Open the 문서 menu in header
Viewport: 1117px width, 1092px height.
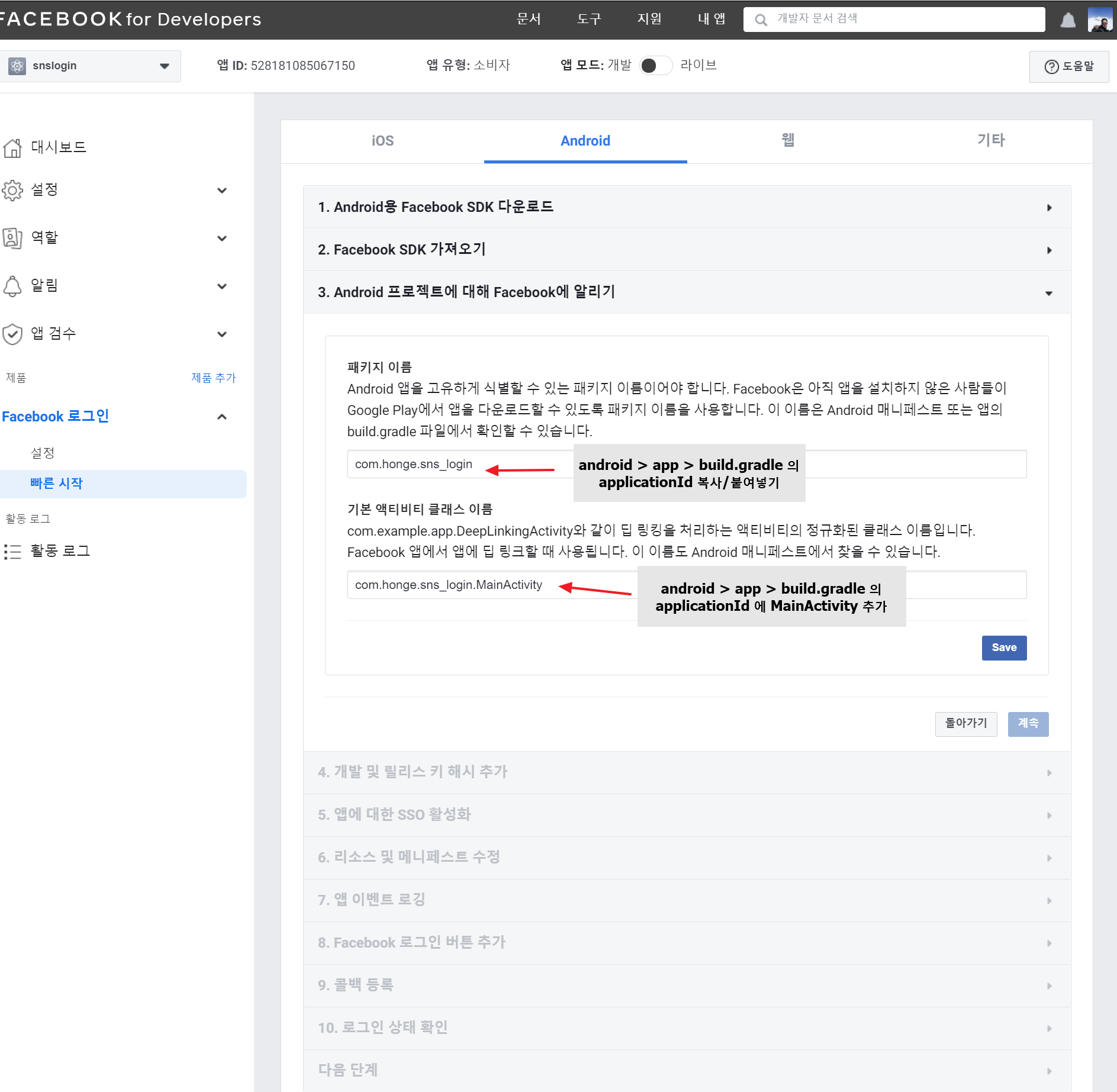pos(529,19)
